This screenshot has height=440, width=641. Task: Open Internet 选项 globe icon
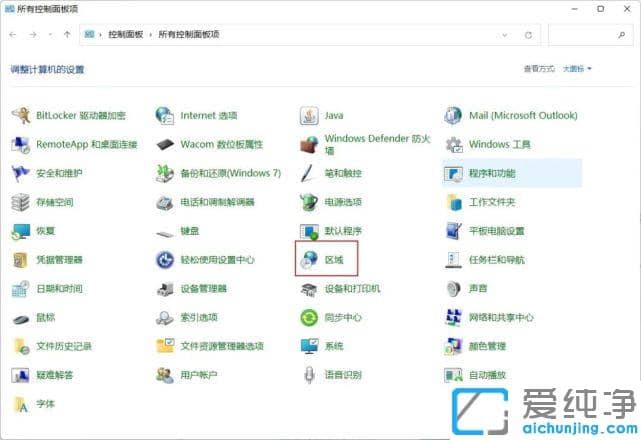point(165,116)
